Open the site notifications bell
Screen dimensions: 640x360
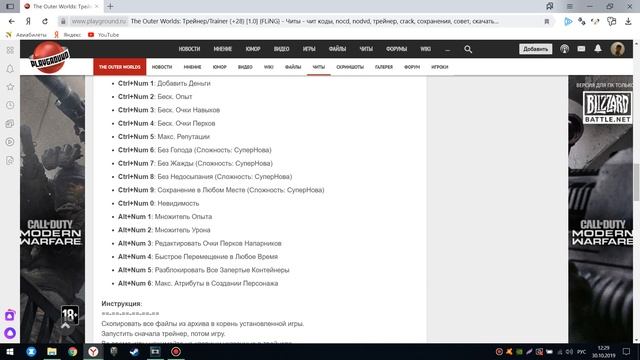click(598, 49)
